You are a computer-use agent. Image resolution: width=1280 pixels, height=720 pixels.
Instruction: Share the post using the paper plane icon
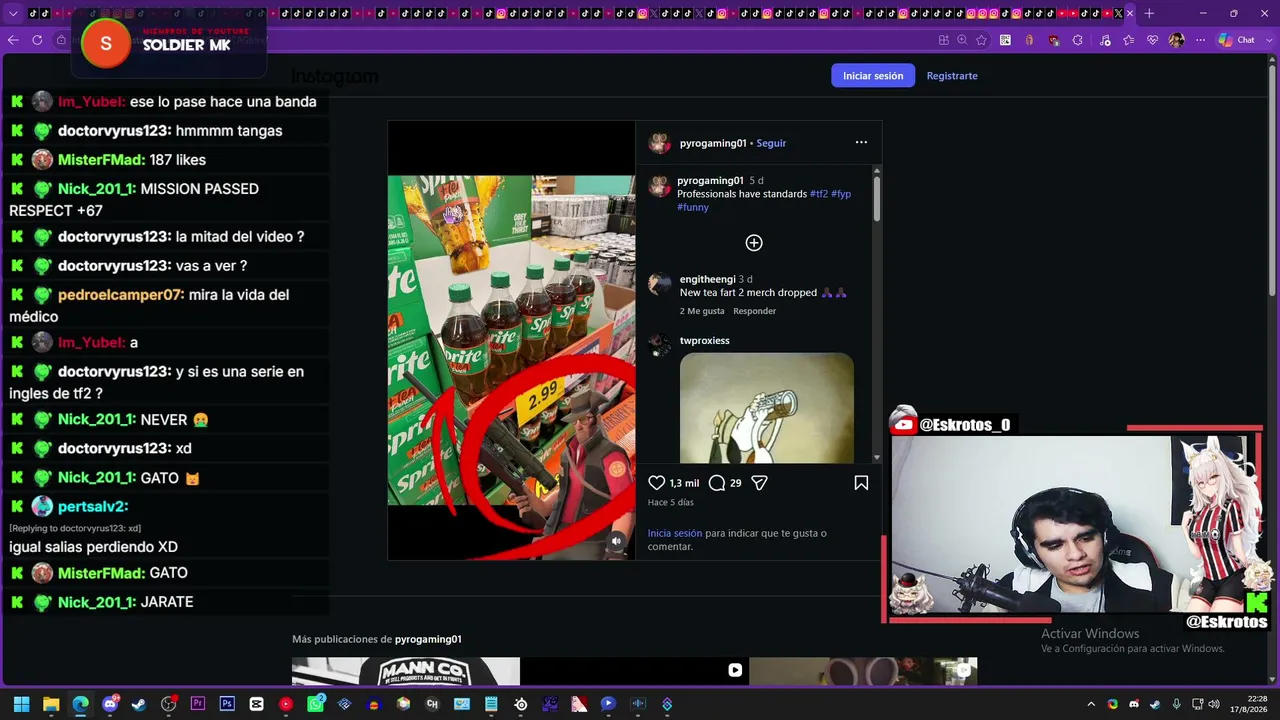click(x=760, y=483)
